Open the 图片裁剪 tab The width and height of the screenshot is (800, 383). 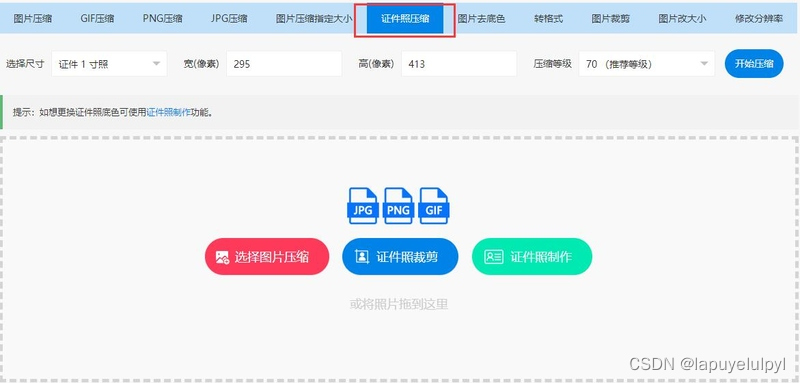611,19
